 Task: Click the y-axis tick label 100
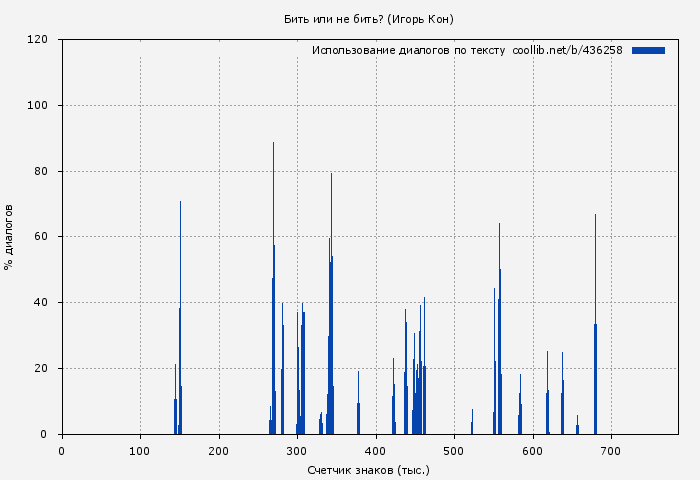coord(38,106)
